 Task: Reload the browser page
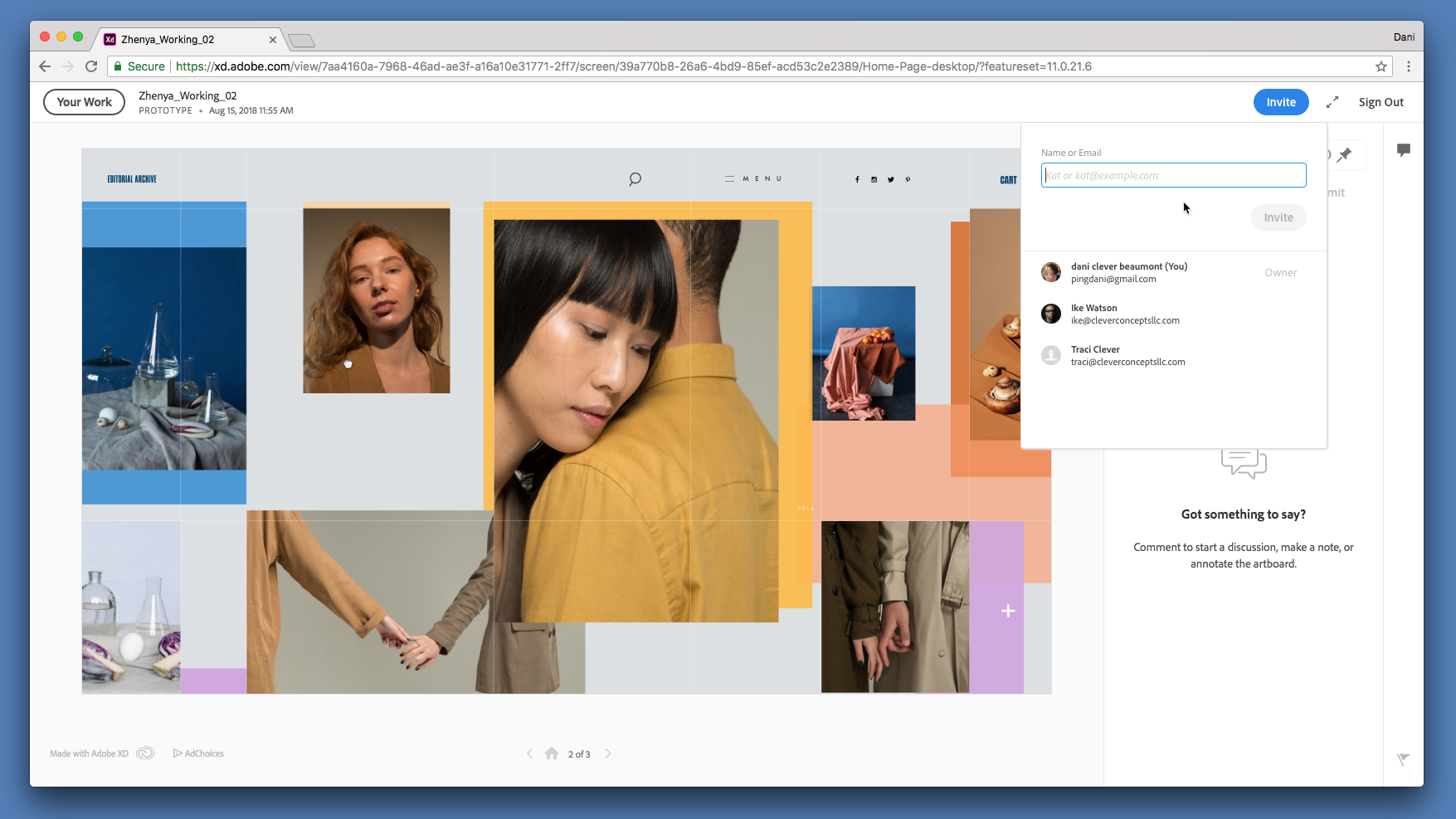[x=91, y=66]
